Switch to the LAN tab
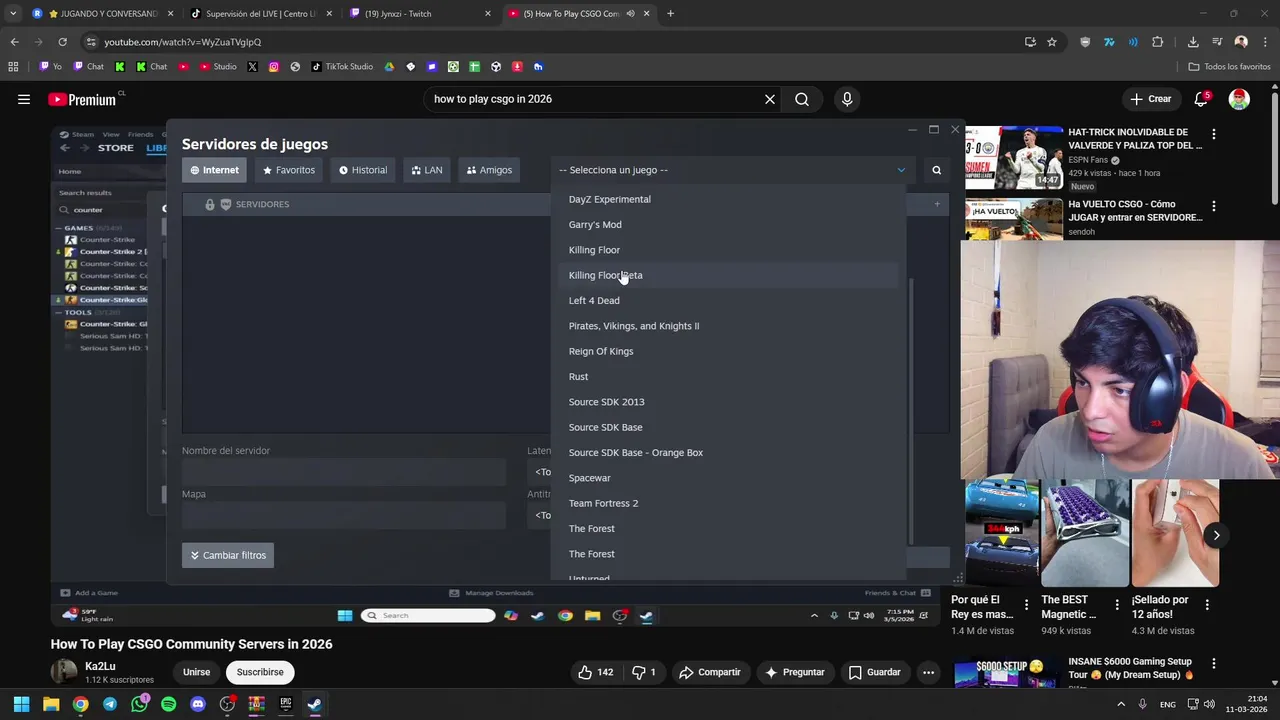Image resolution: width=1280 pixels, height=720 pixels. click(x=427, y=170)
